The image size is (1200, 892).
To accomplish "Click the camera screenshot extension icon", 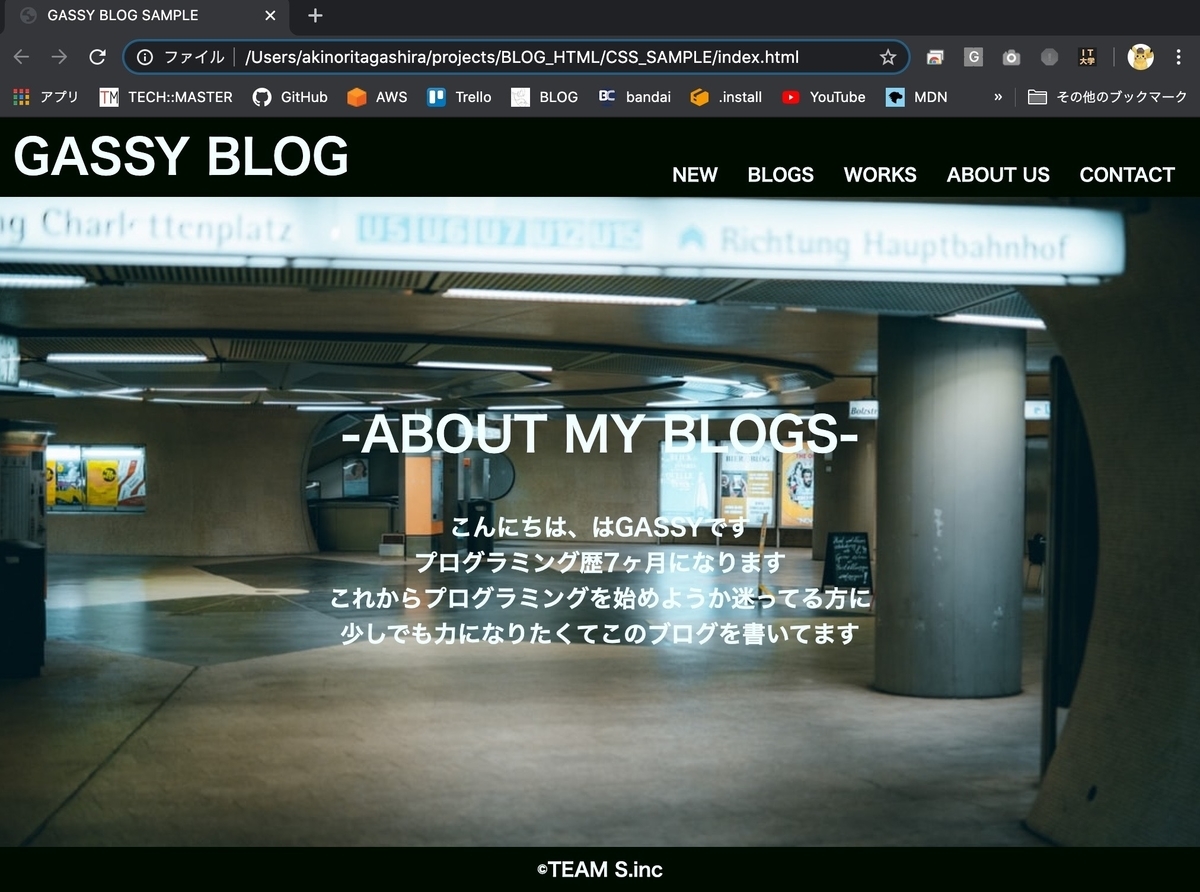I will click(x=1011, y=57).
